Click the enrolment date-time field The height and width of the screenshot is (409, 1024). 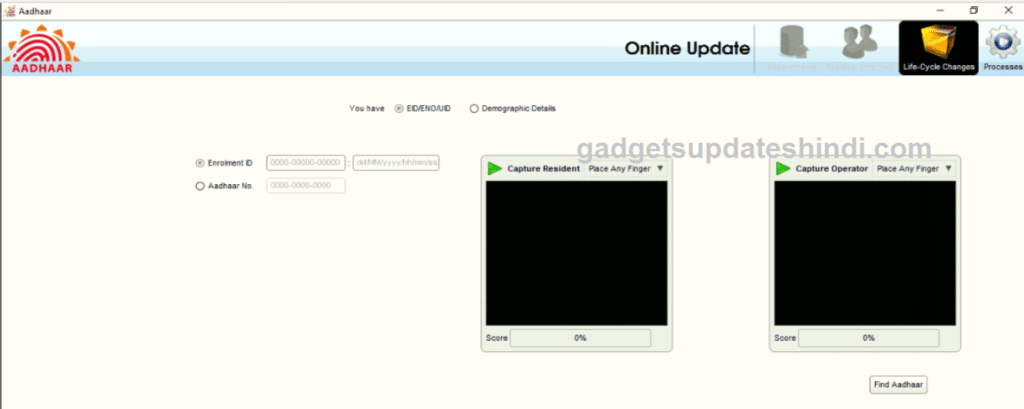click(x=396, y=163)
